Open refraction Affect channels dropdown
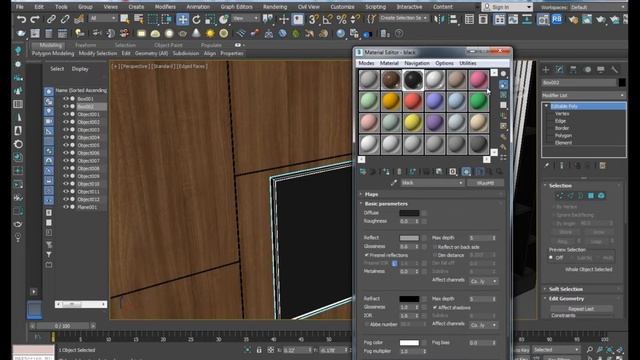 (483, 325)
